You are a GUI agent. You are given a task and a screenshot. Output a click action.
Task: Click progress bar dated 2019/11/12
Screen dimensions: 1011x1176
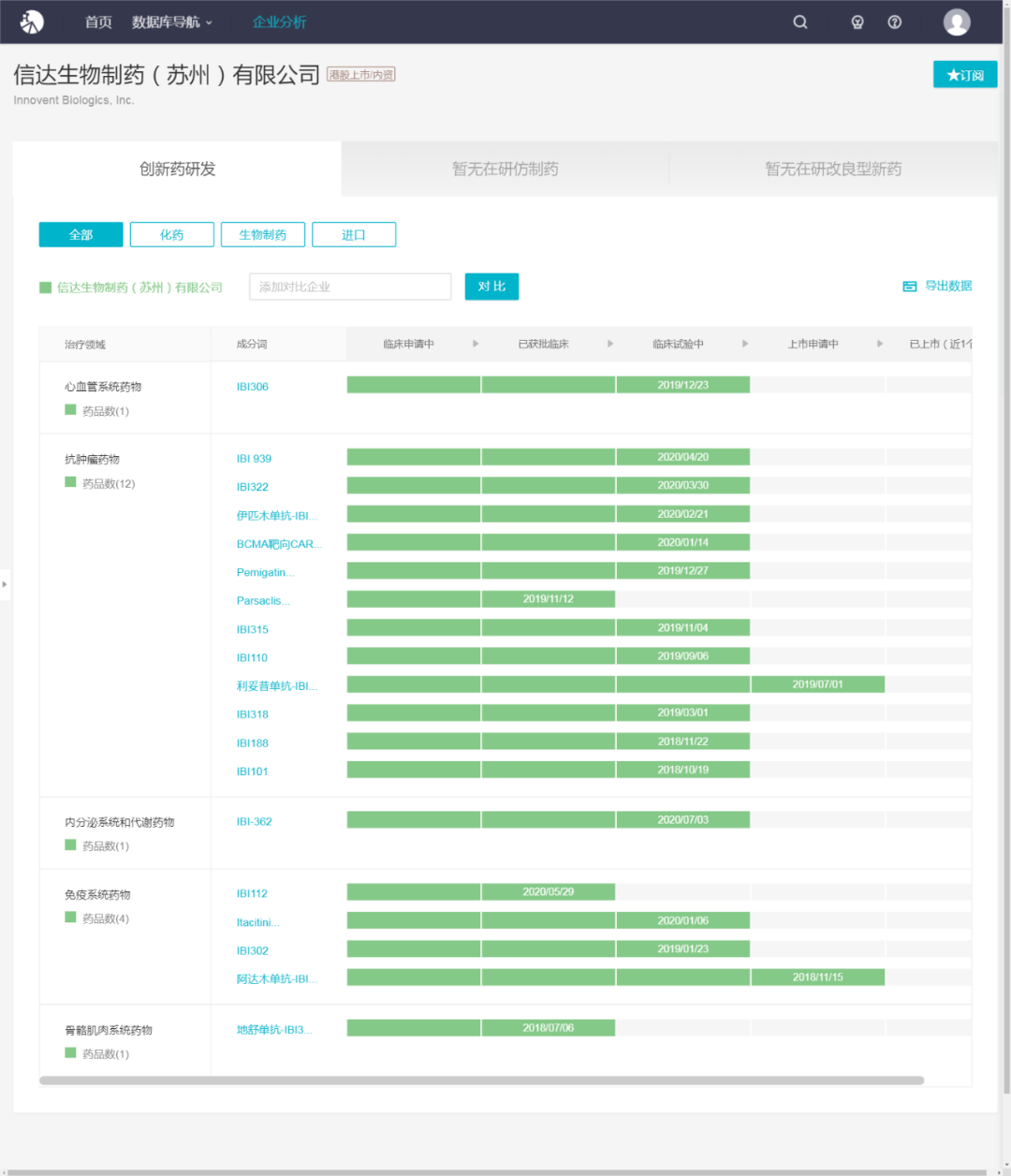pyautogui.click(x=549, y=599)
